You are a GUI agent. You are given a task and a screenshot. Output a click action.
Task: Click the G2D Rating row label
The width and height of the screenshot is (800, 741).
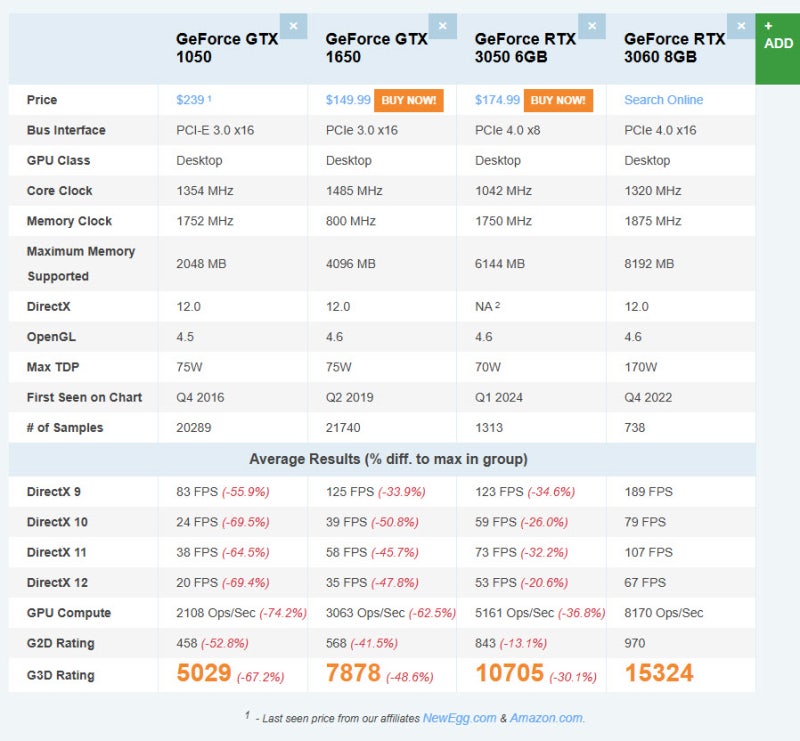pos(61,643)
